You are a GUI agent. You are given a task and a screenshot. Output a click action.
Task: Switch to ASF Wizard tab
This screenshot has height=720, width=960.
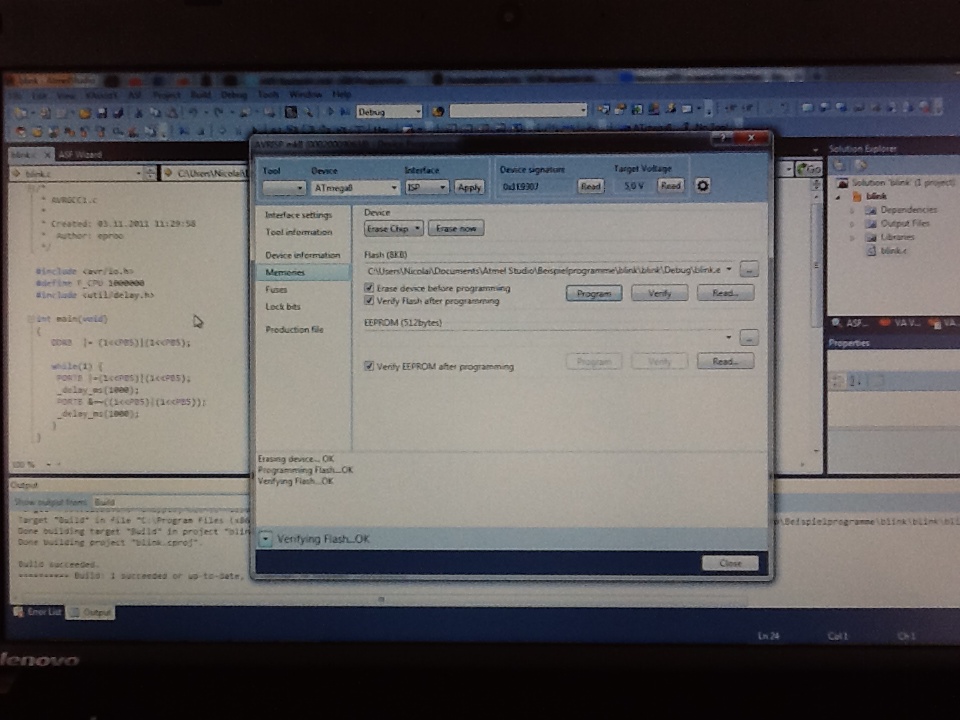(80, 154)
